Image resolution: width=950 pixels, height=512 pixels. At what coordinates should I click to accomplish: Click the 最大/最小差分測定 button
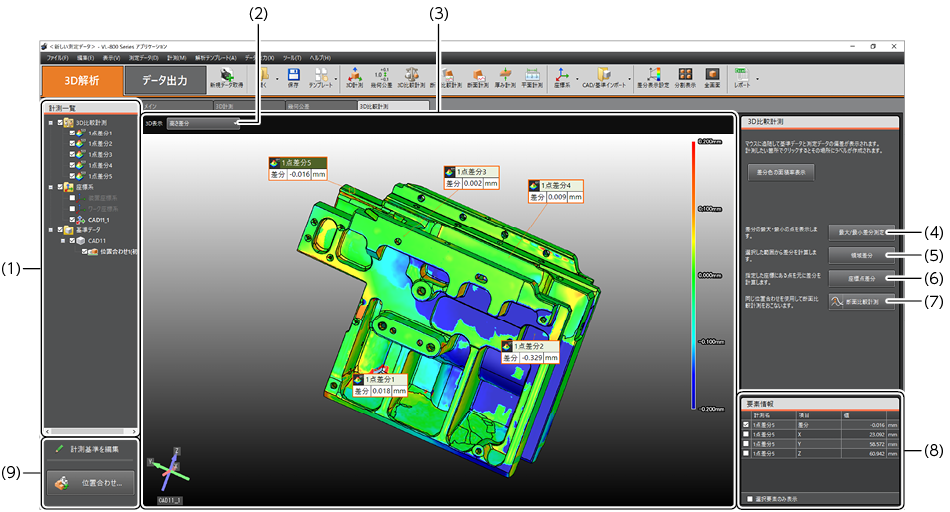tap(861, 230)
